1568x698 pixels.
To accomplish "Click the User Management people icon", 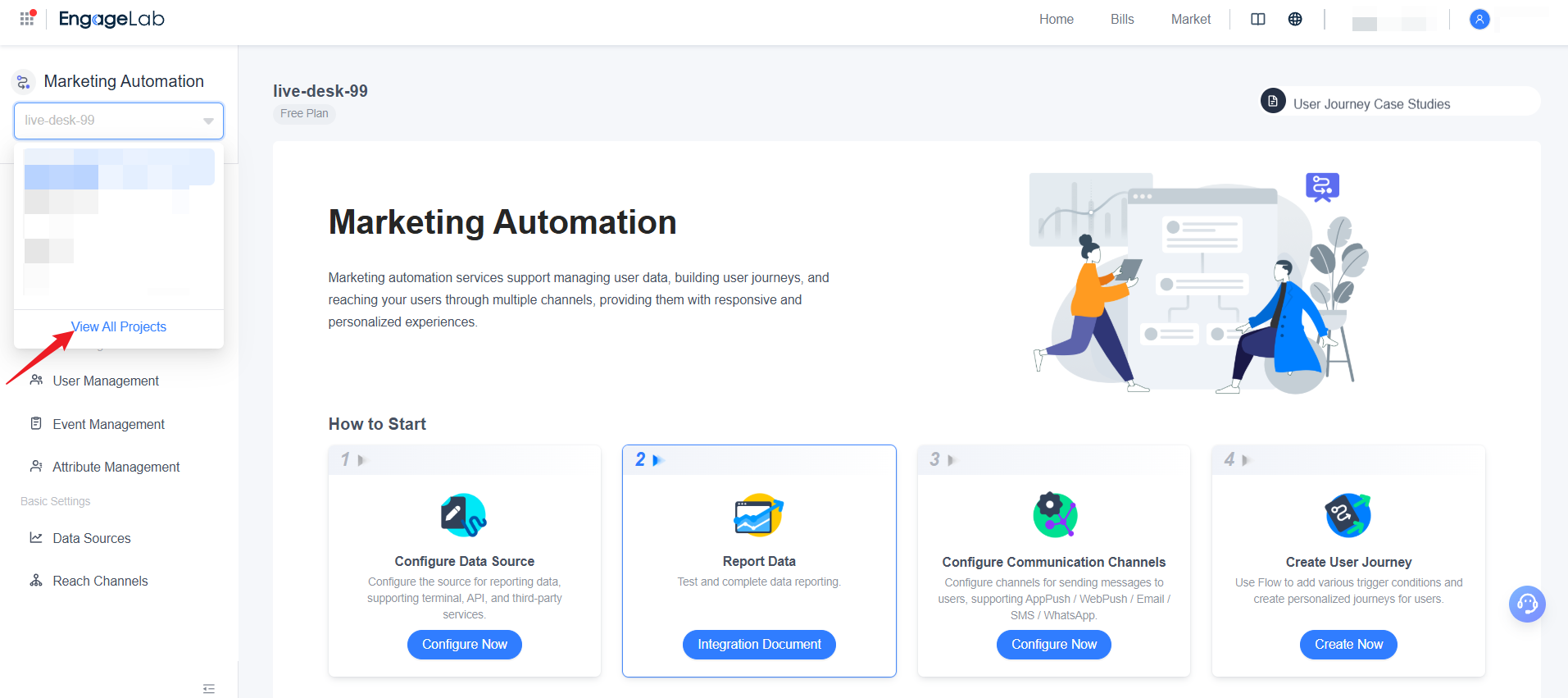I will click(x=36, y=380).
